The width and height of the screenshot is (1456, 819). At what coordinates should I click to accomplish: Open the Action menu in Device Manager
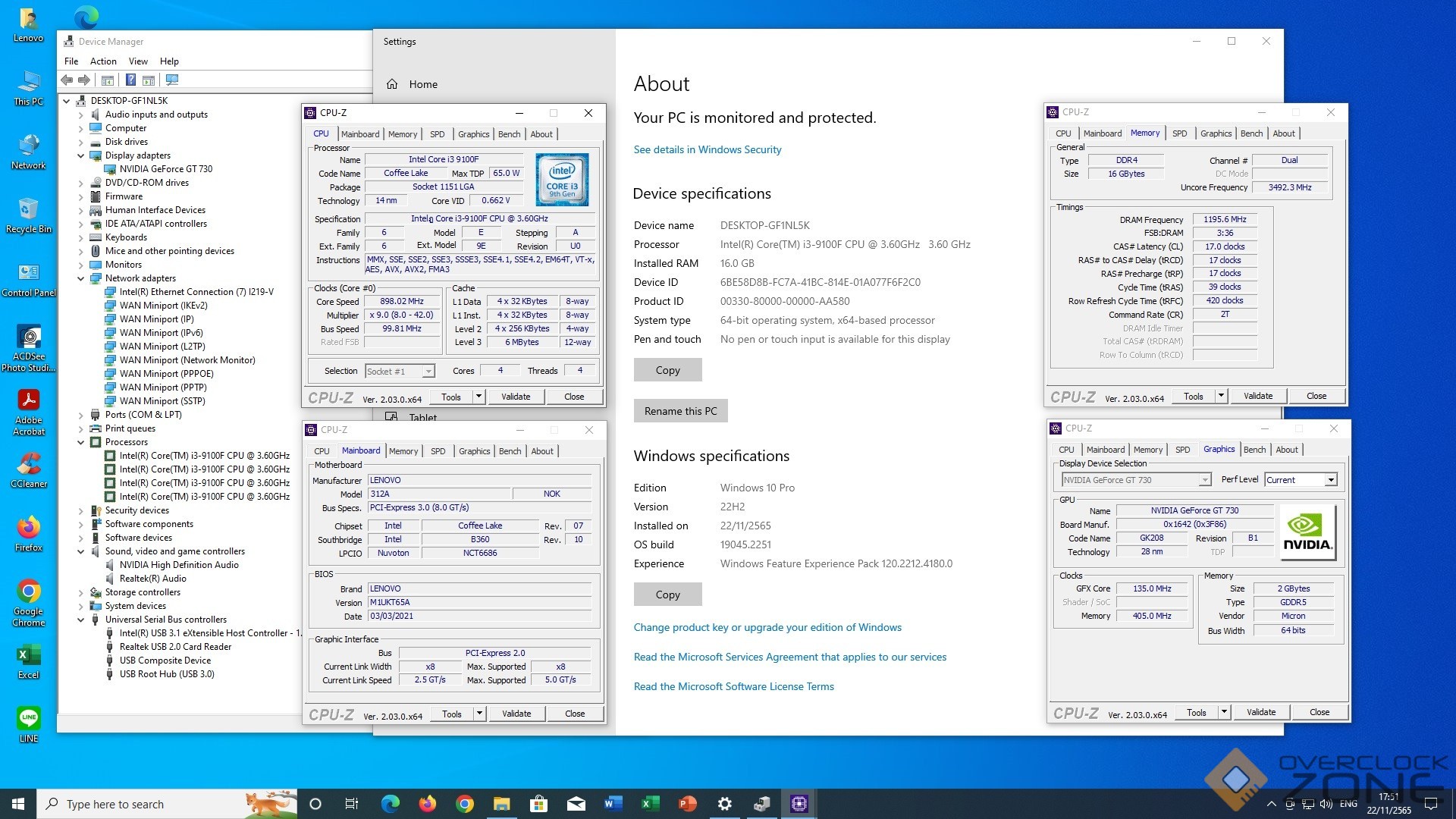click(x=103, y=61)
